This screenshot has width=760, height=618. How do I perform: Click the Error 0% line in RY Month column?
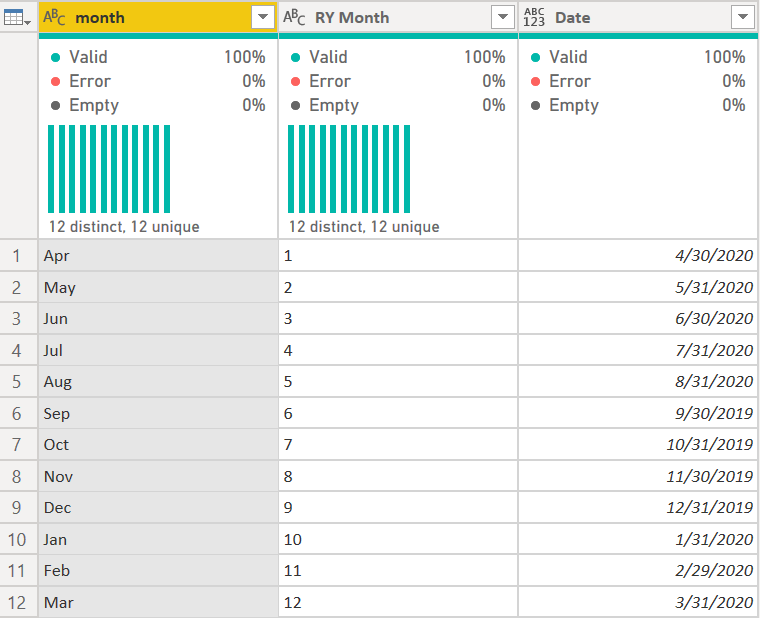pos(398,81)
